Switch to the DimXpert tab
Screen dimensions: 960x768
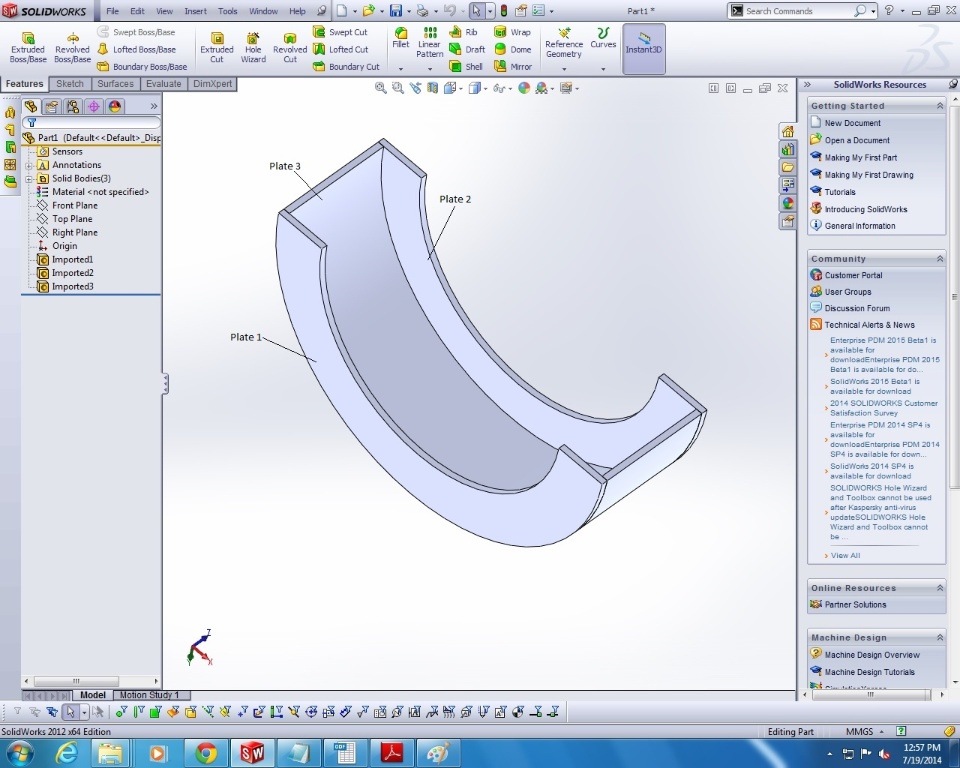(212, 84)
